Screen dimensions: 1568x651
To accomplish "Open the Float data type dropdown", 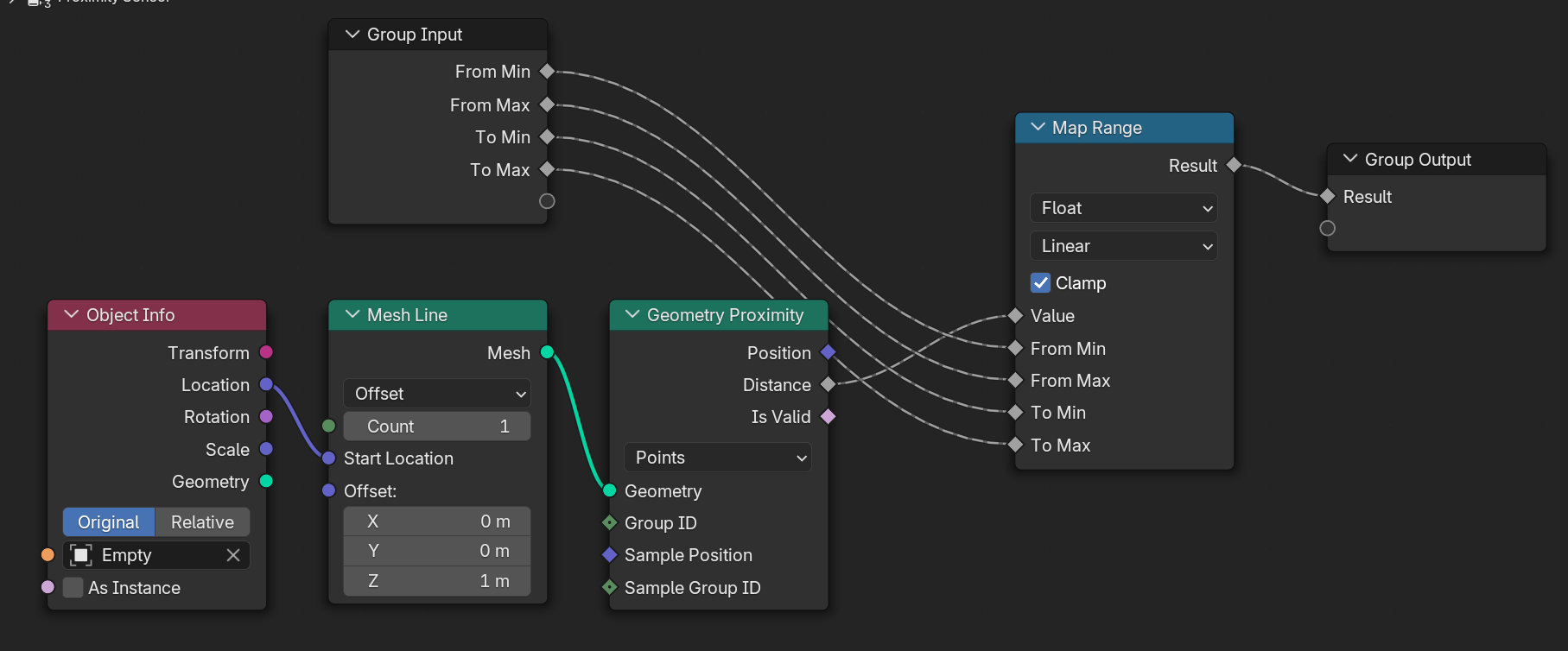I will click(x=1124, y=208).
